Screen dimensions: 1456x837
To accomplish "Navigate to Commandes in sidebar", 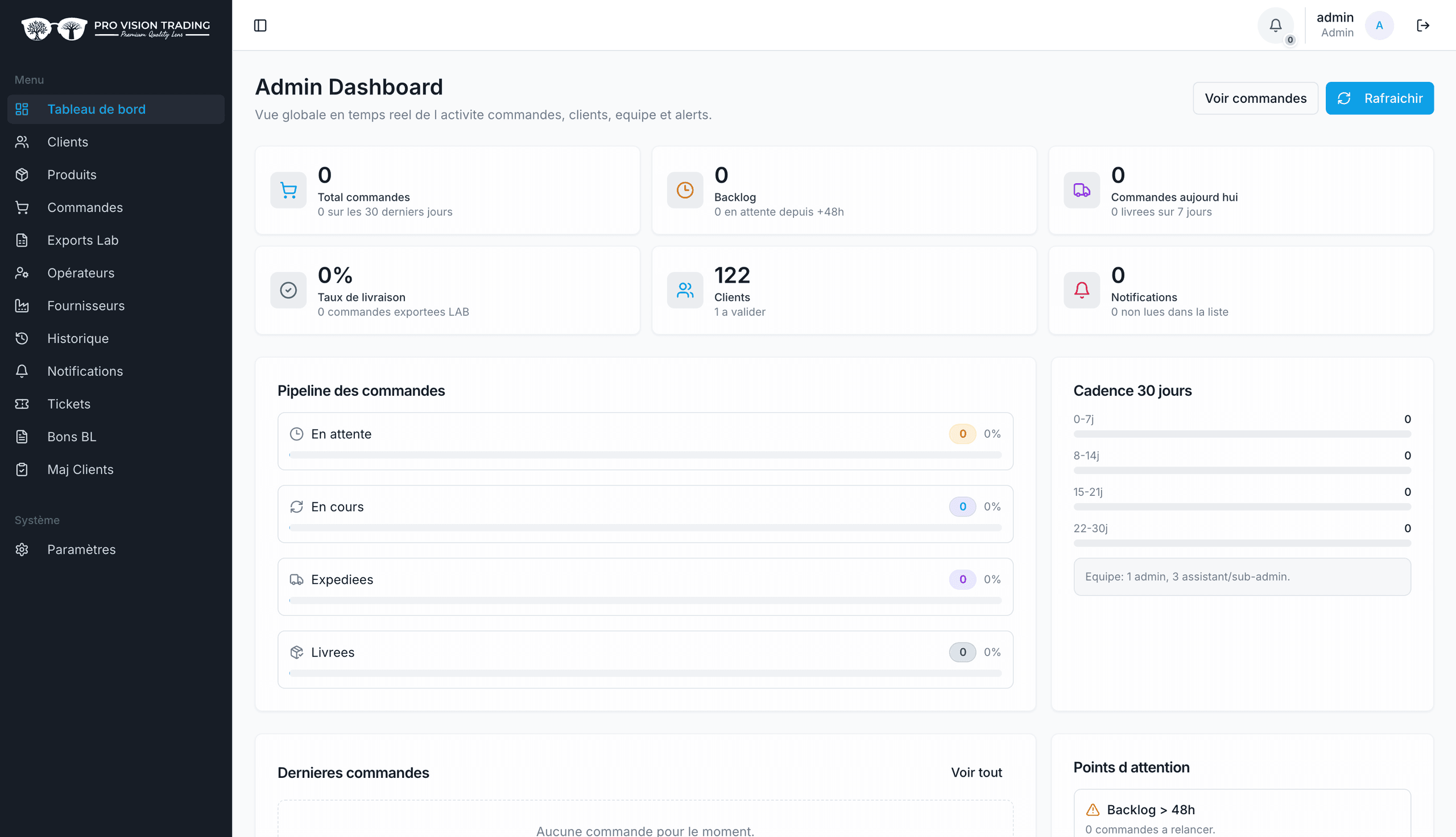I will (115, 208).
